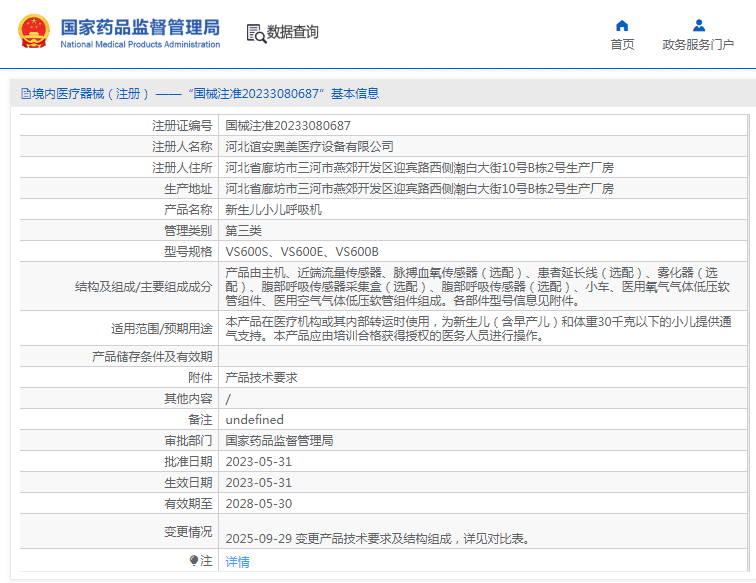
Task: Click the 产品技术要求 attachment value
Action: click(x=261, y=378)
